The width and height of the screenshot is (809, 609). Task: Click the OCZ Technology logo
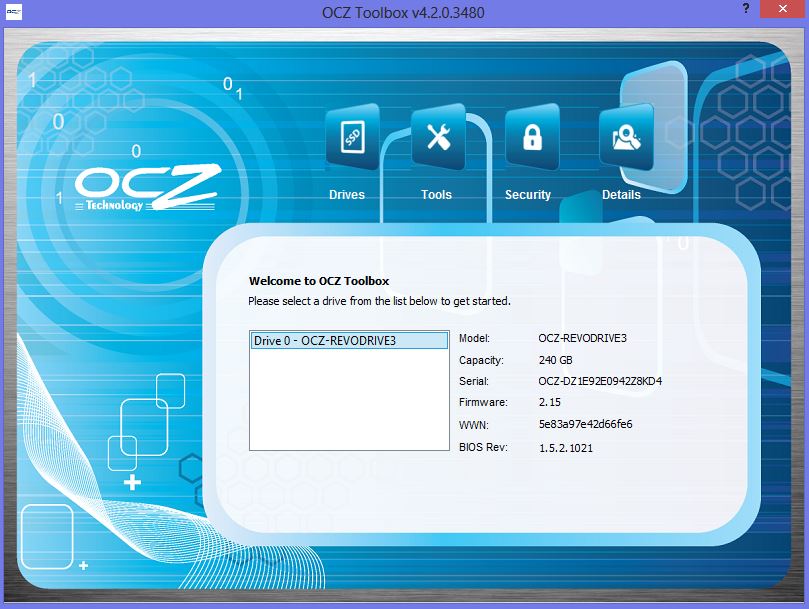click(x=147, y=187)
